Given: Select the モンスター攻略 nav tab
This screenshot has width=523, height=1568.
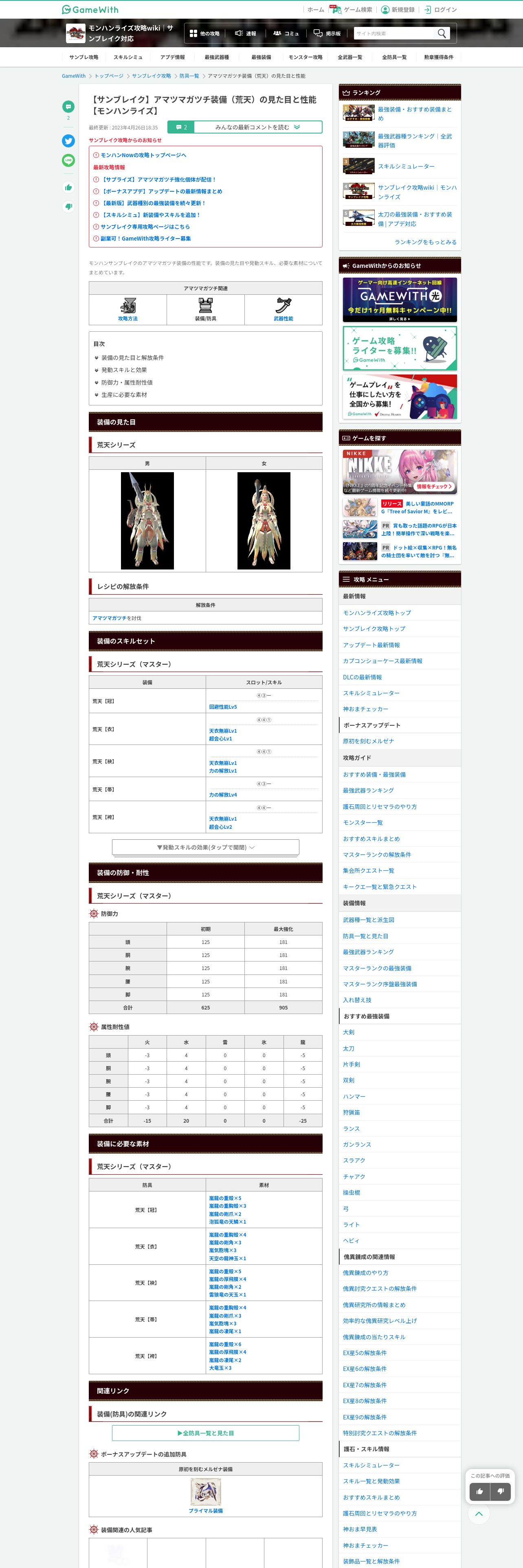Looking at the screenshot, I should click(305, 57).
